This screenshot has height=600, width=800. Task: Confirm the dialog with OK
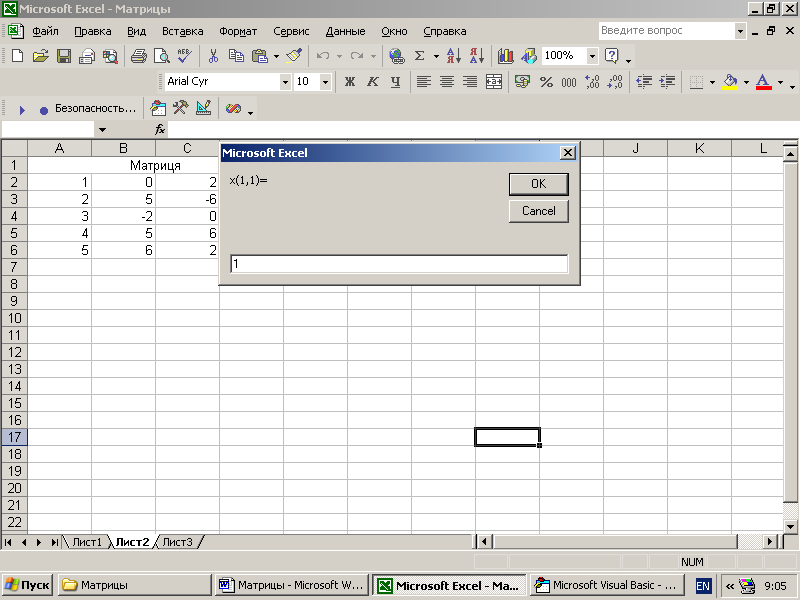click(539, 184)
